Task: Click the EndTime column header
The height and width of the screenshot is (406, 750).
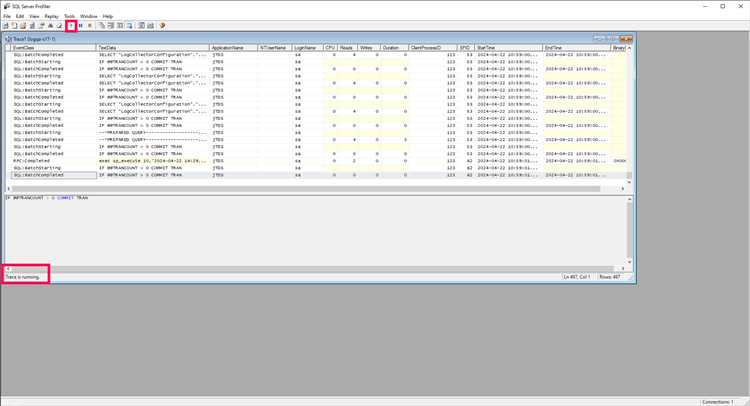Action: [577, 48]
